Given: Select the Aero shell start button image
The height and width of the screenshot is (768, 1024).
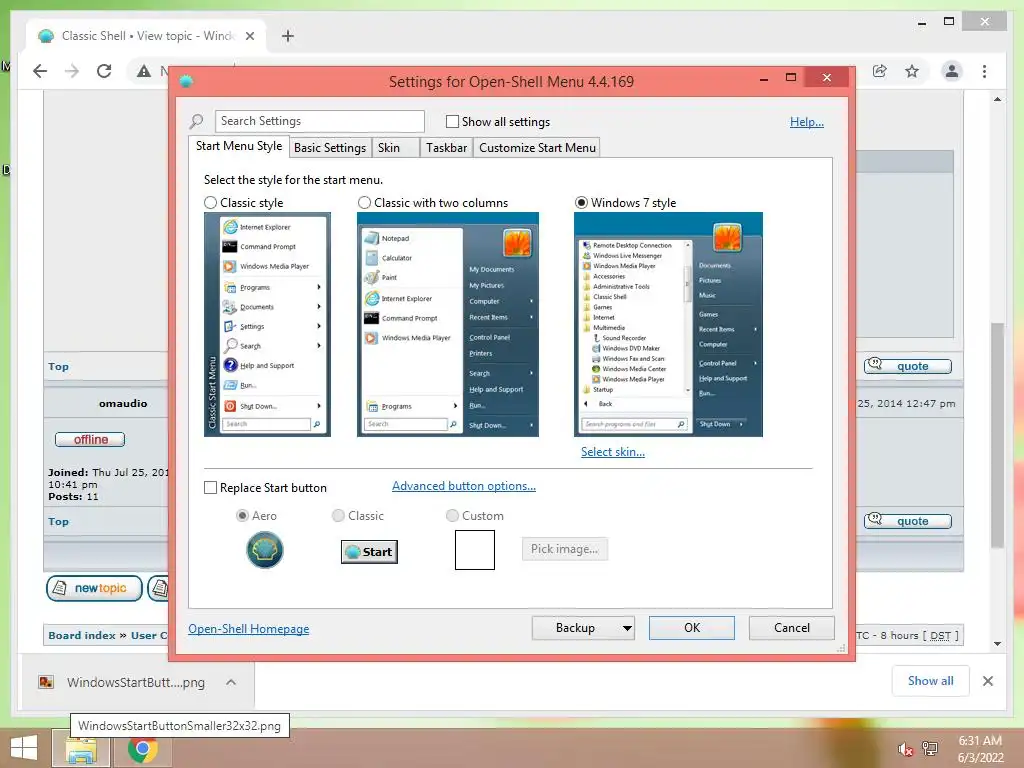Looking at the screenshot, I should tap(264, 550).
